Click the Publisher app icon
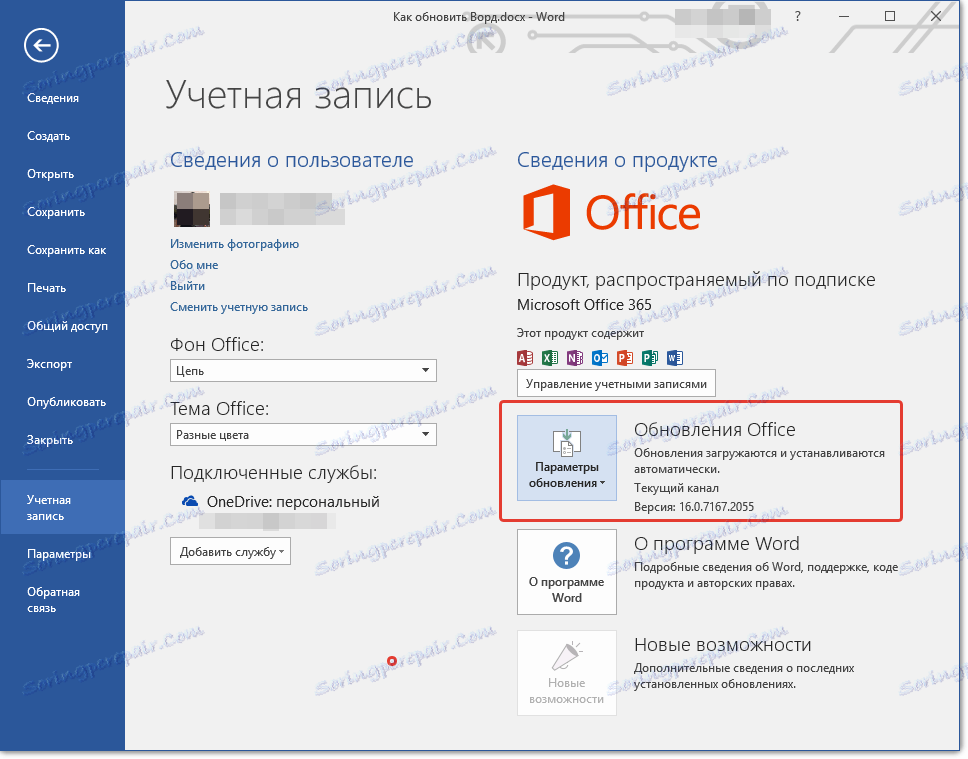Screen dimensions: 968x759 pos(650,358)
